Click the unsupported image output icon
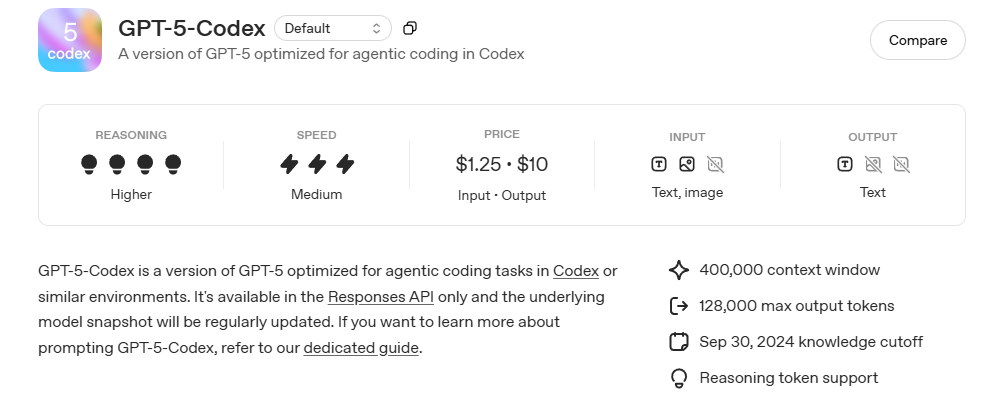 873,164
